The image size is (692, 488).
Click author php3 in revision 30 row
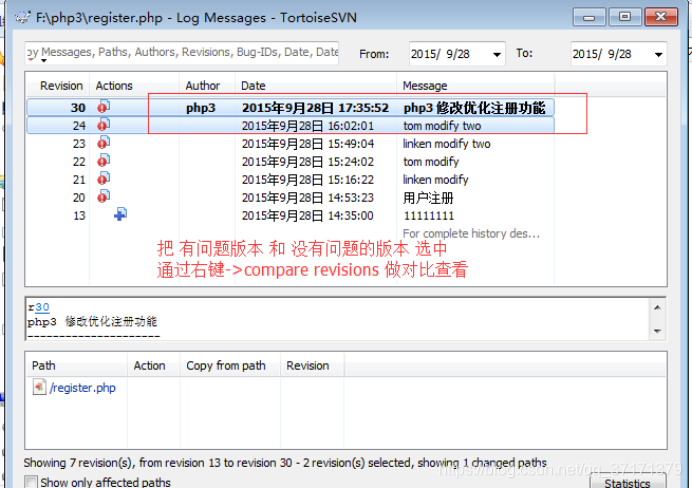tap(200, 108)
